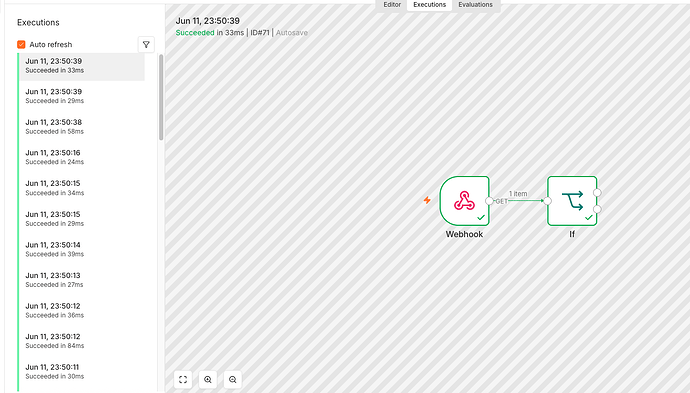Zoom out of the workflow canvas
Image resolution: width=690 pixels, height=393 pixels.
coord(233,379)
